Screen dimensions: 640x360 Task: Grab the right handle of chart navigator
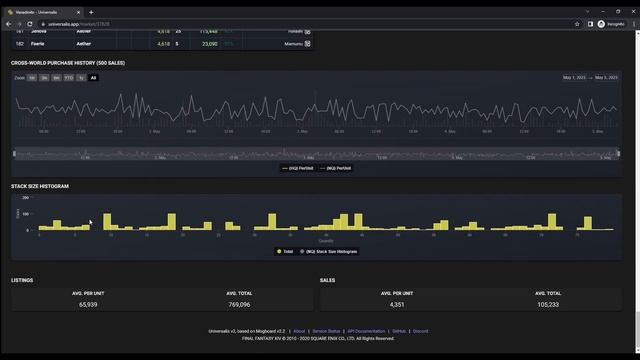pos(618,153)
